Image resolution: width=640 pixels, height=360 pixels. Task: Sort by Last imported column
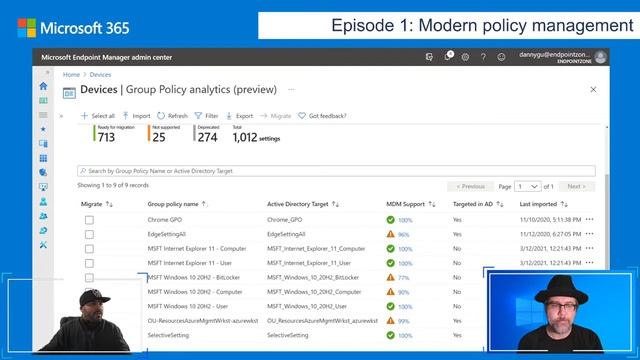click(543, 204)
